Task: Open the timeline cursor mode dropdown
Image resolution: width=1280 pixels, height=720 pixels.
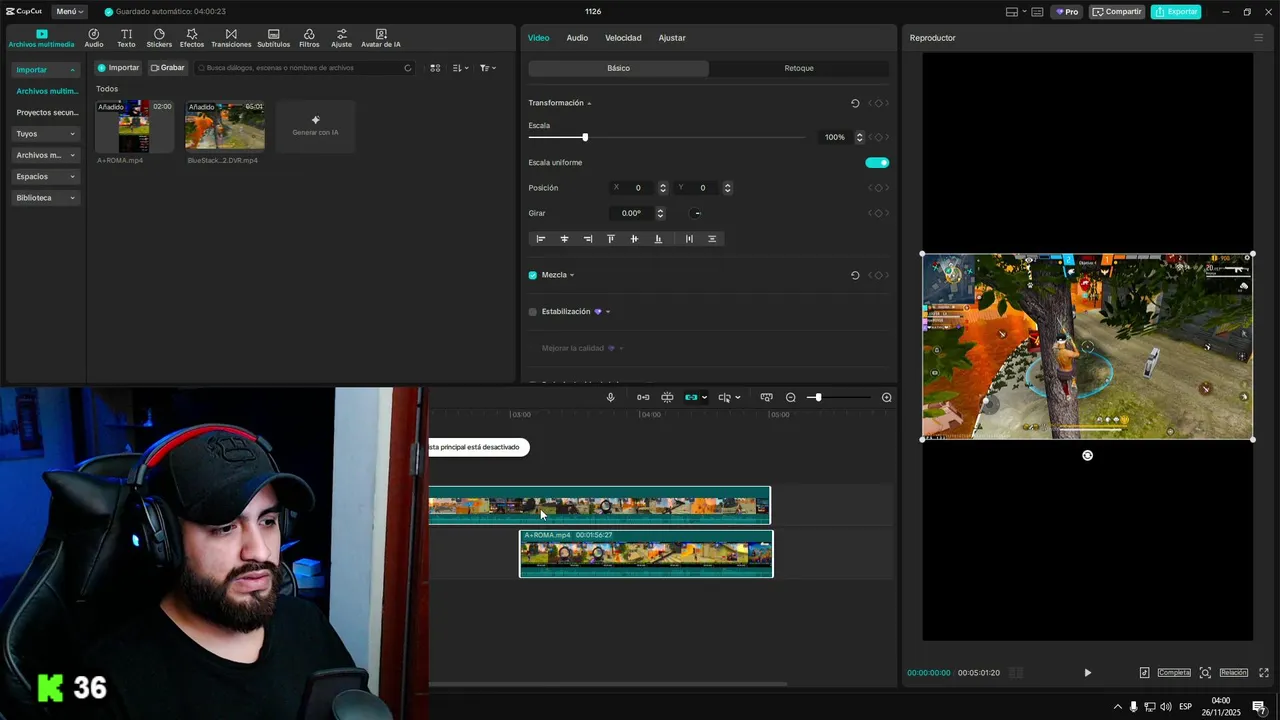Action: [738, 397]
